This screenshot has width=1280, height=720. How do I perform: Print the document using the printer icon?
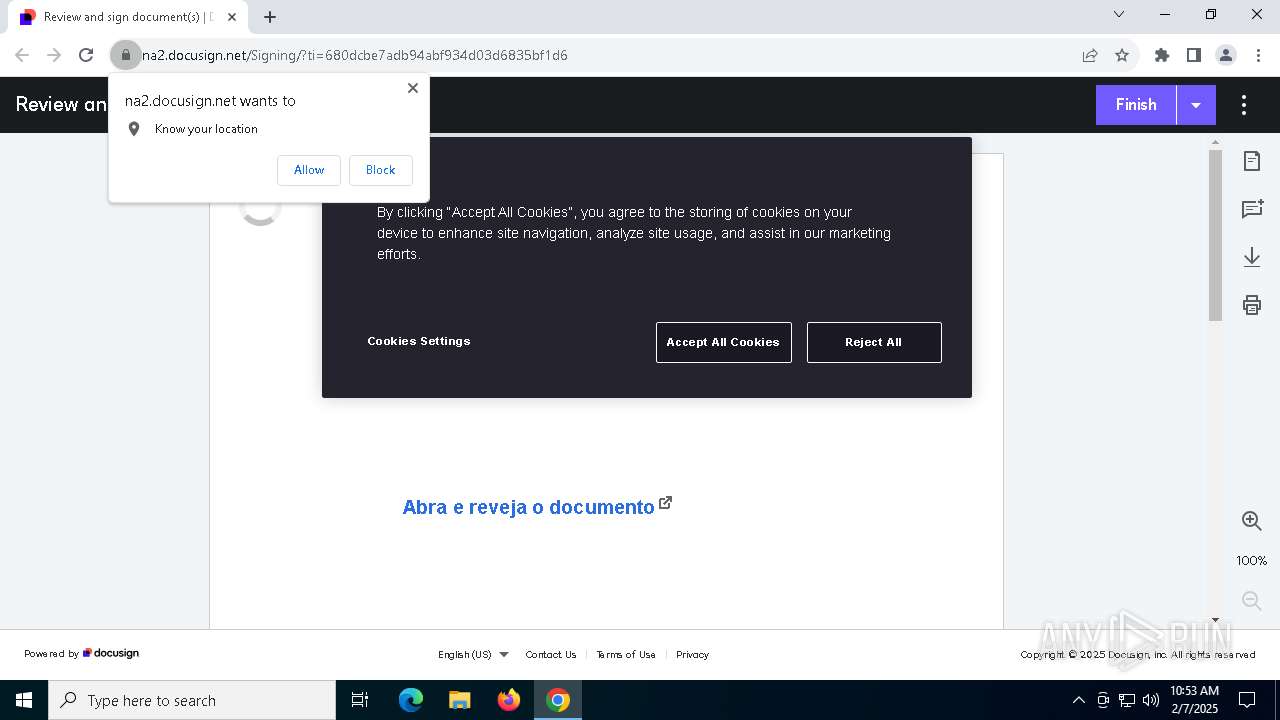click(x=1252, y=305)
